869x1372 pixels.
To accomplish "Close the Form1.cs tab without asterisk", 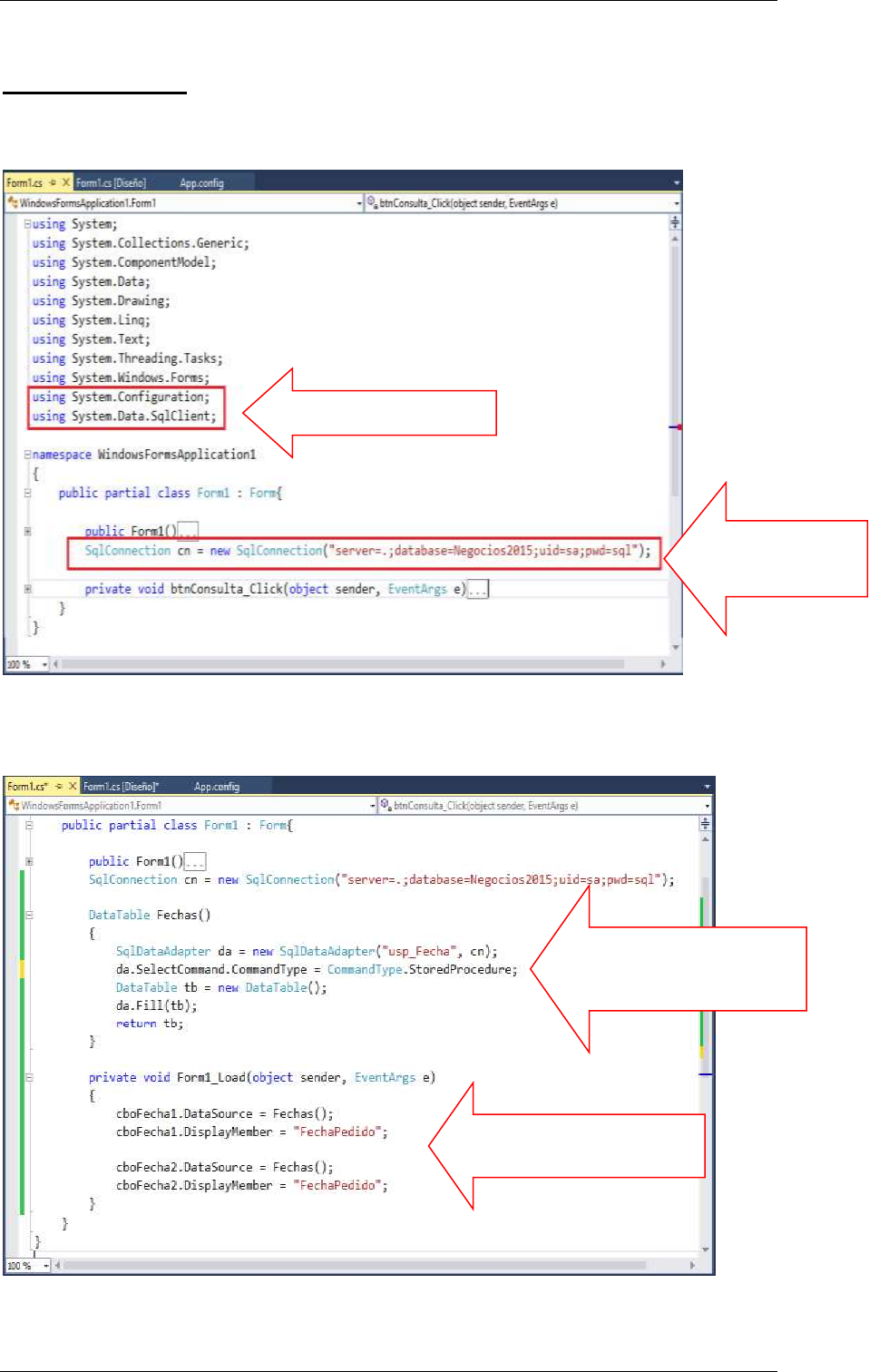I will coord(65,182).
